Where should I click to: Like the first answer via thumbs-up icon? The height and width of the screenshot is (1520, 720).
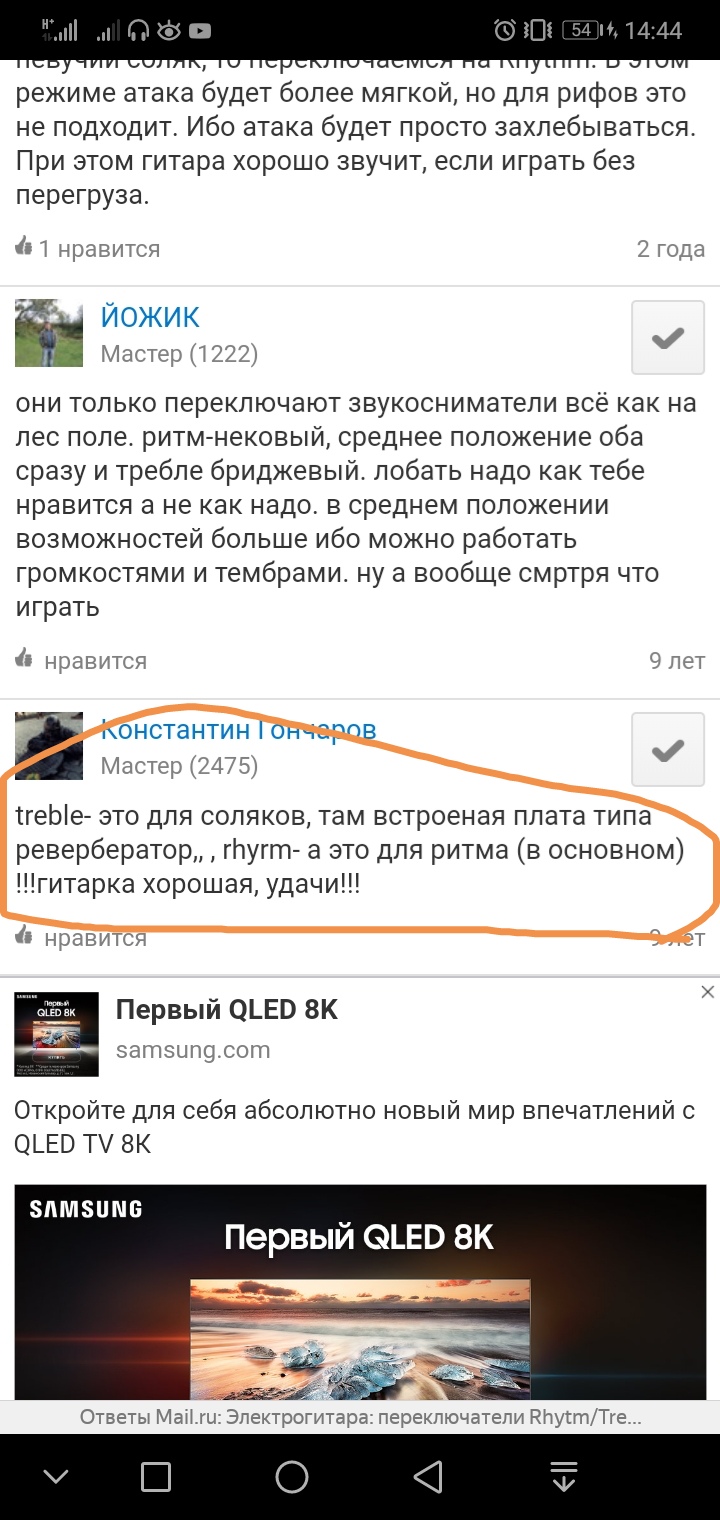pos(23,247)
